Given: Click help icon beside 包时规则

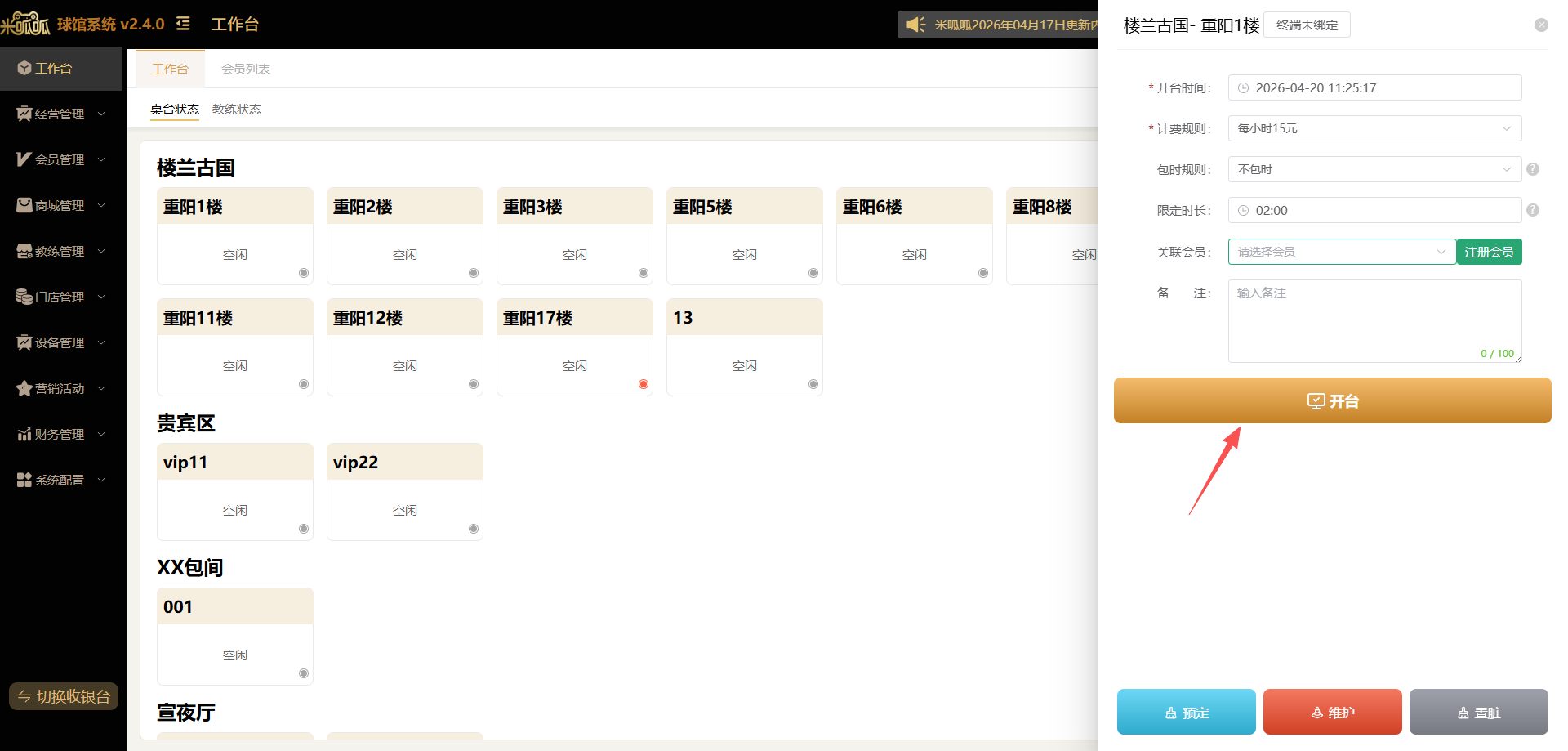Looking at the screenshot, I should (1533, 169).
